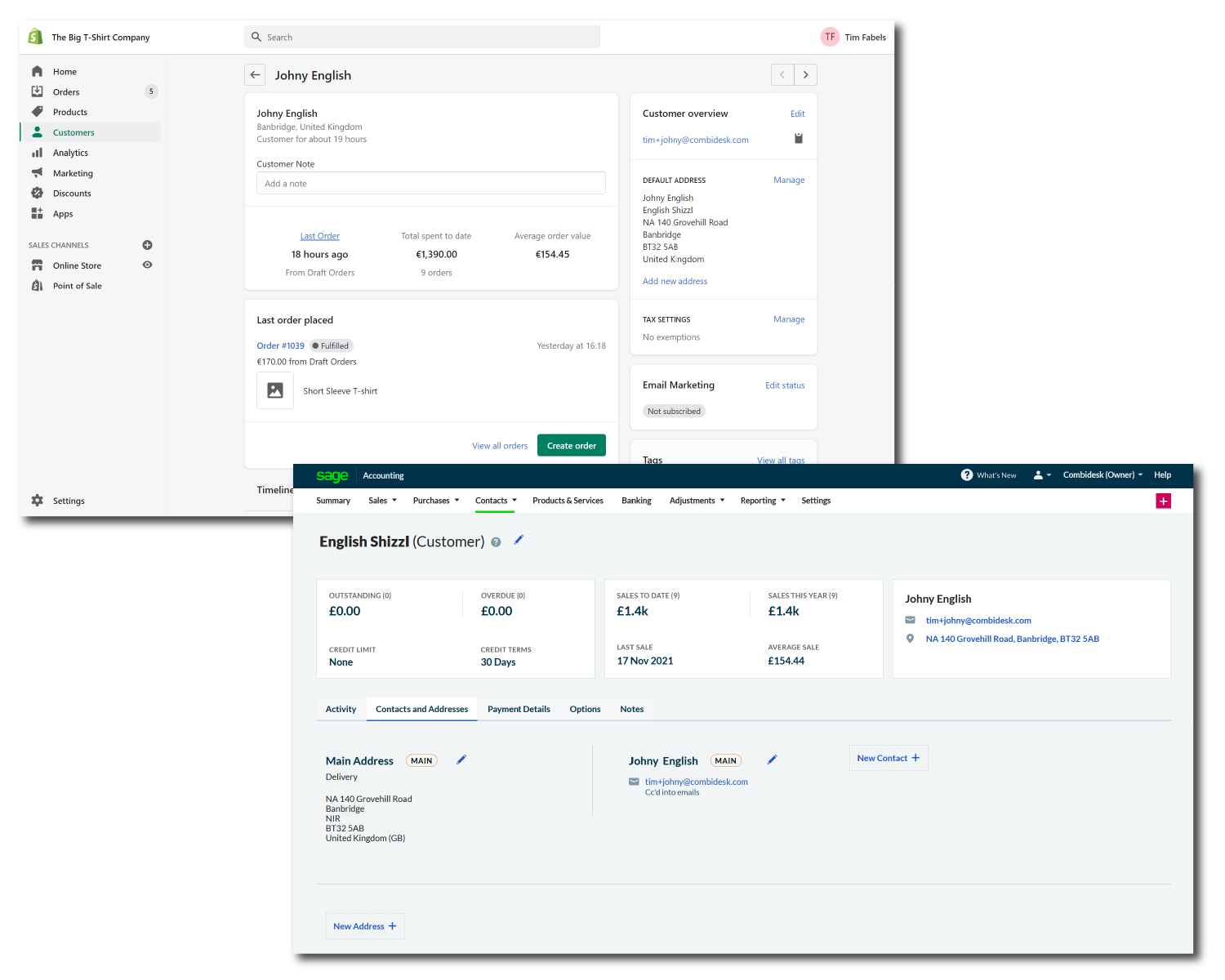Select the Orders icon showing 5 badge
The image size is (1225, 980).
[38, 91]
